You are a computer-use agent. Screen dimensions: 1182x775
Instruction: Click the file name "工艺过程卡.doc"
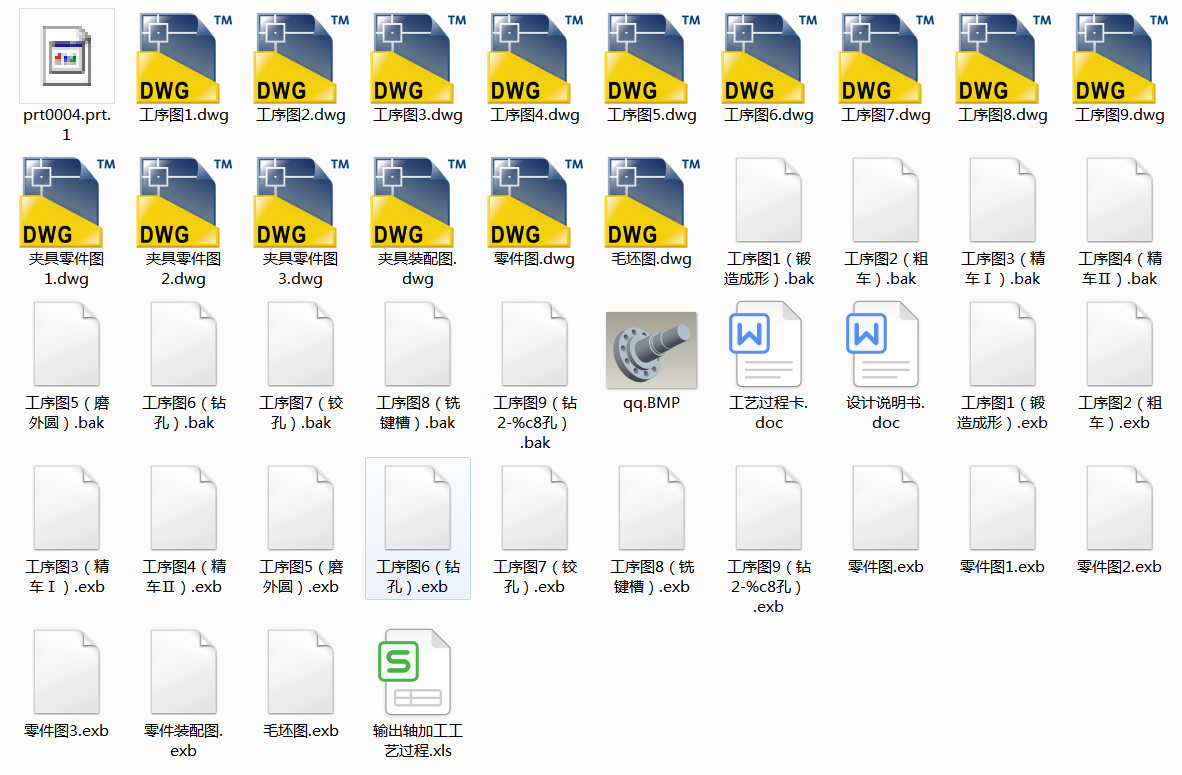click(769, 413)
